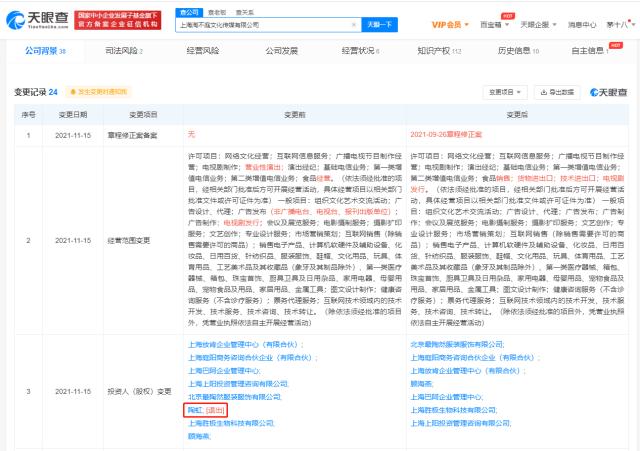The height and width of the screenshot is (451, 640).
Task: Switch to the 公司背景 tab
Action: 45,51
